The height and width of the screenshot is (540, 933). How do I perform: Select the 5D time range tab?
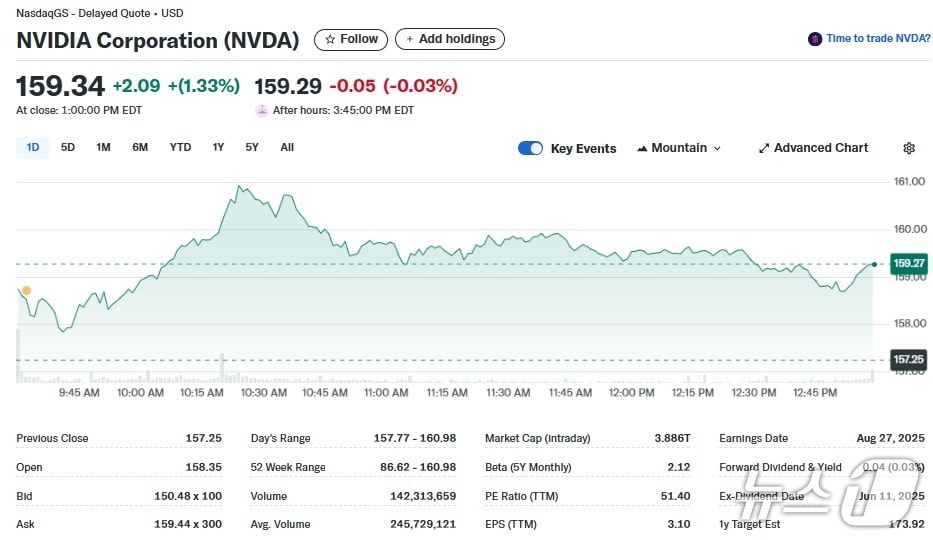pos(68,147)
